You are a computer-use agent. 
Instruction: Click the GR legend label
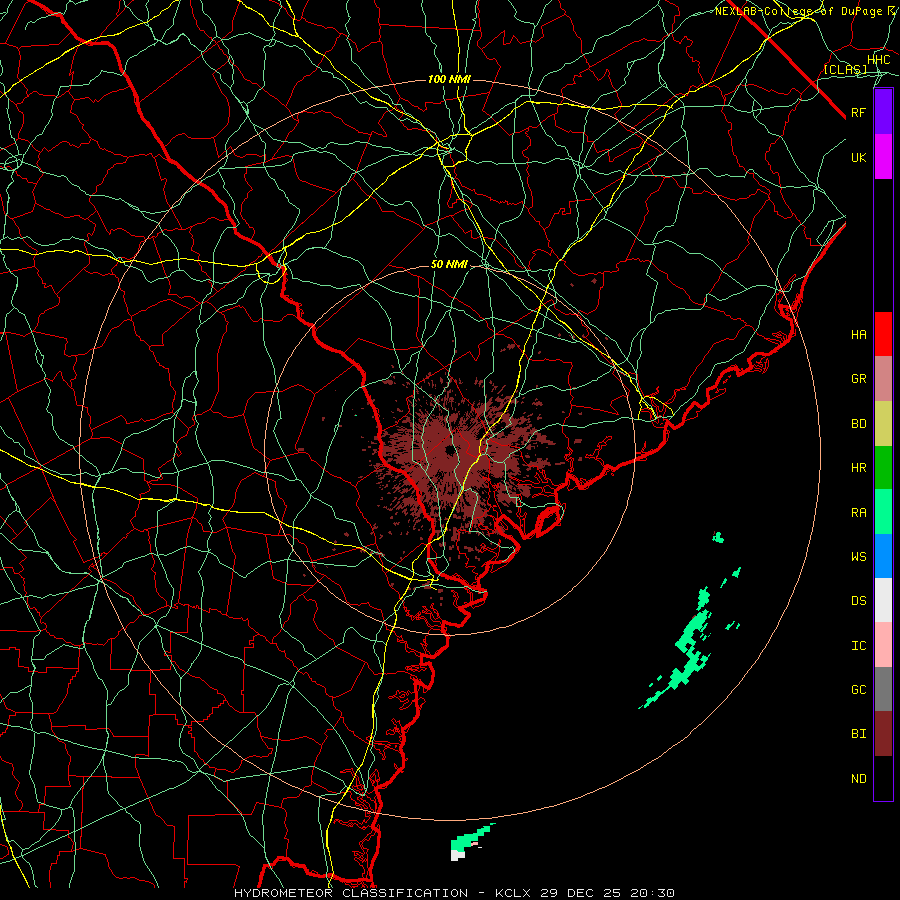[859, 379]
